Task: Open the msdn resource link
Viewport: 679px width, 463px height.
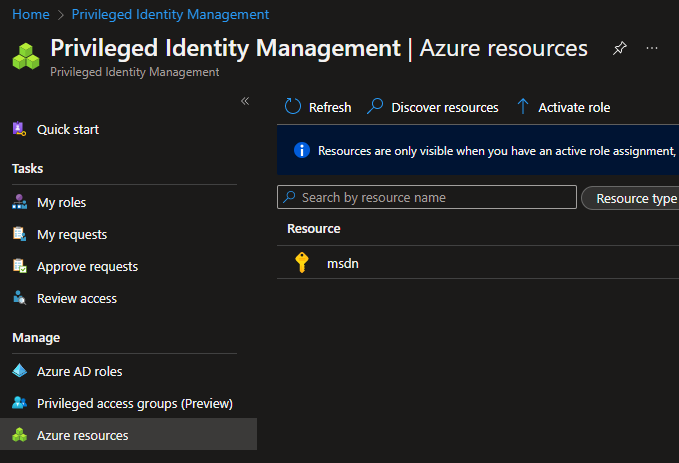Action: [x=343, y=263]
